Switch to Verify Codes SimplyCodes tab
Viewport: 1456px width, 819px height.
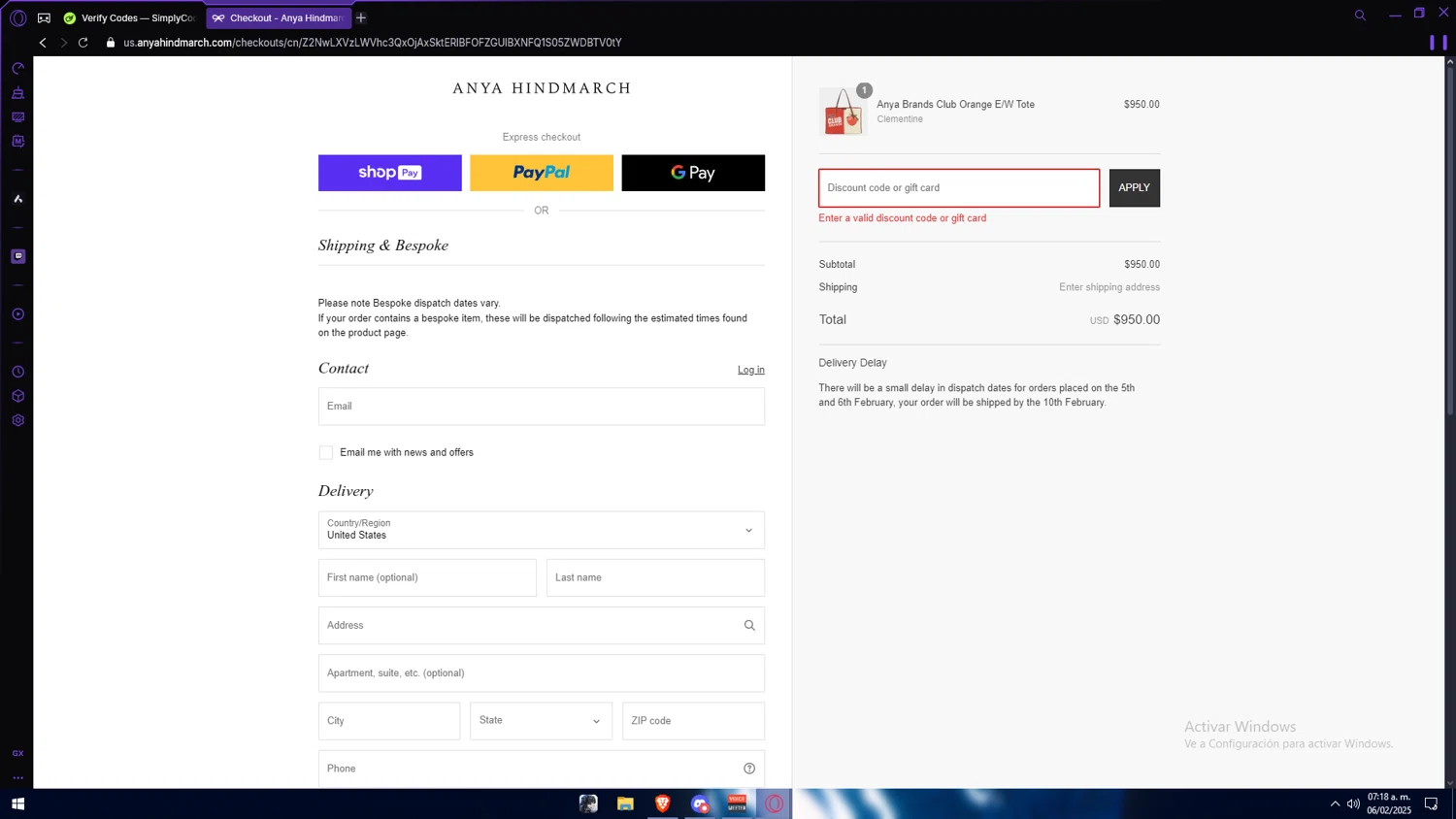(129, 17)
